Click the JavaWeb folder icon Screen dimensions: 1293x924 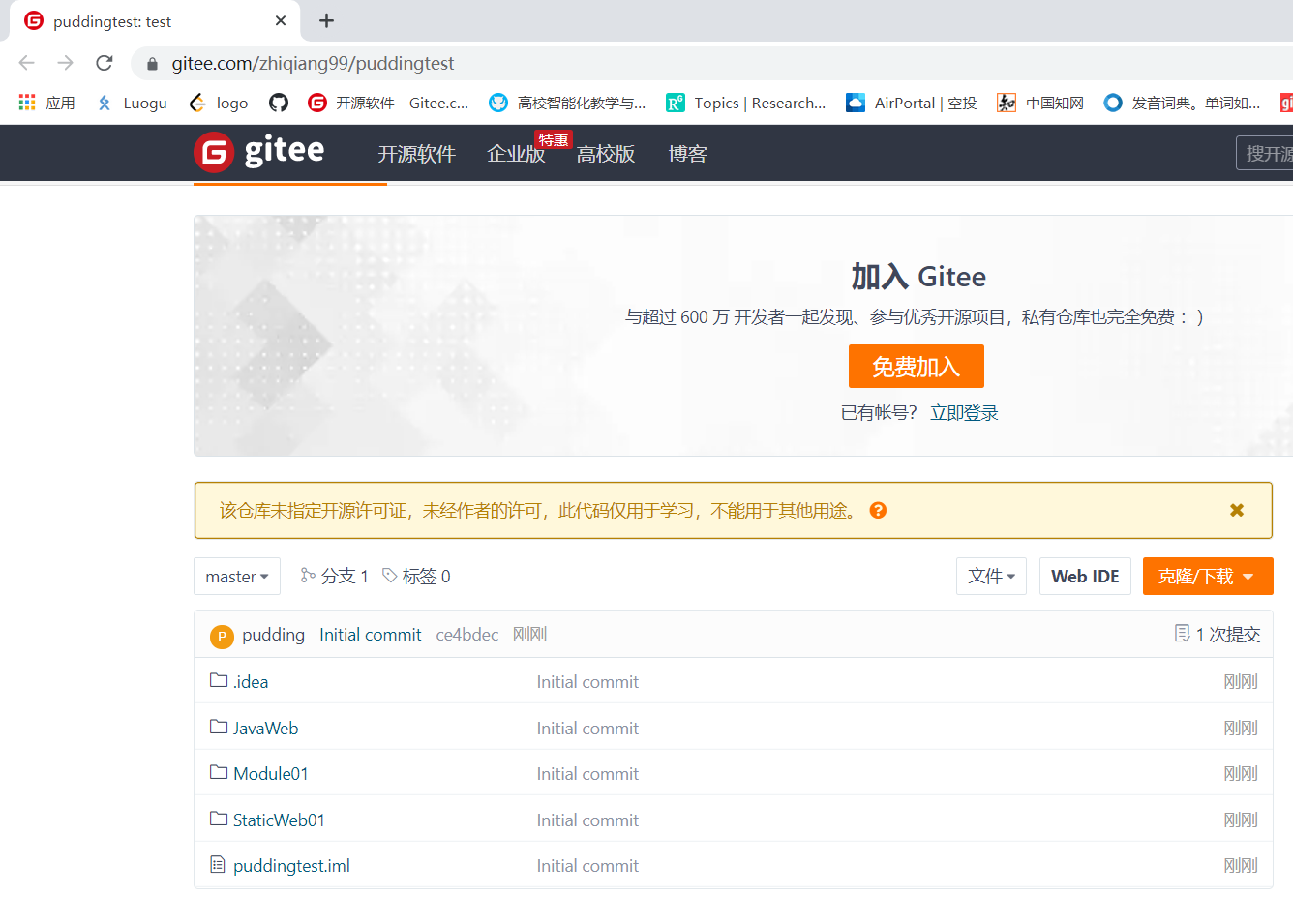pos(219,727)
